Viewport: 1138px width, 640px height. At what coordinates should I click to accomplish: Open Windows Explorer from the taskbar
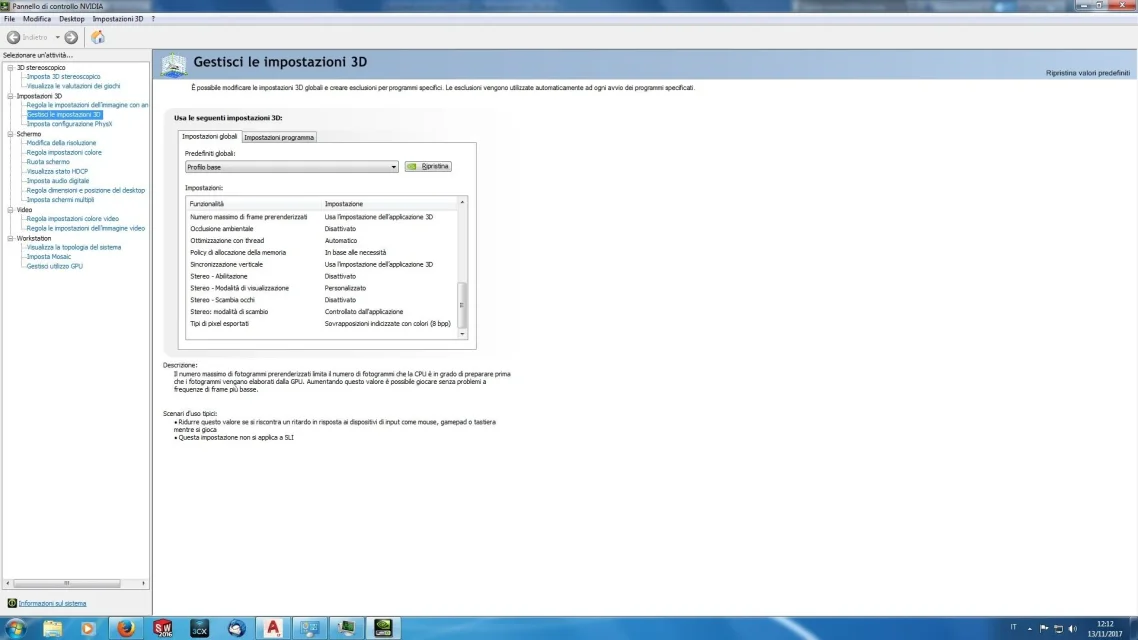tap(52, 628)
